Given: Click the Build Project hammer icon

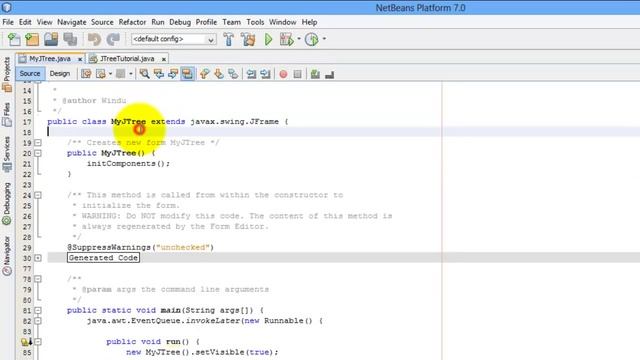Looking at the screenshot, I should click(229, 39).
